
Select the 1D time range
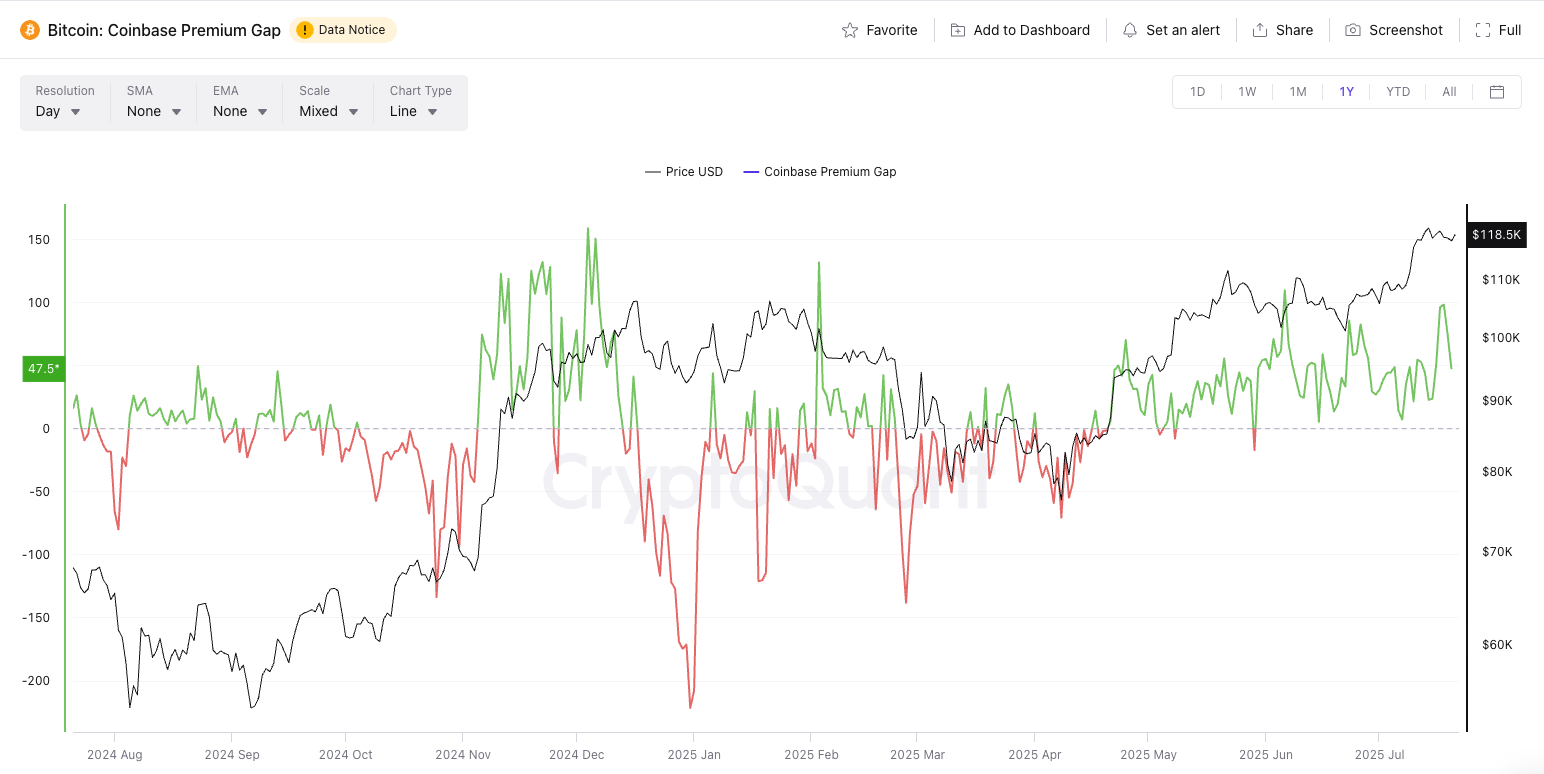1197,92
